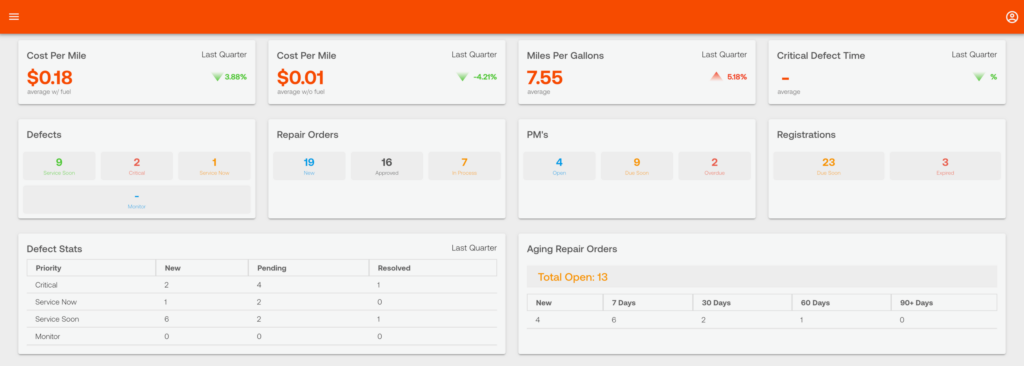
Task: Click New value 6 in Service Soon row
Action: [167, 319]
